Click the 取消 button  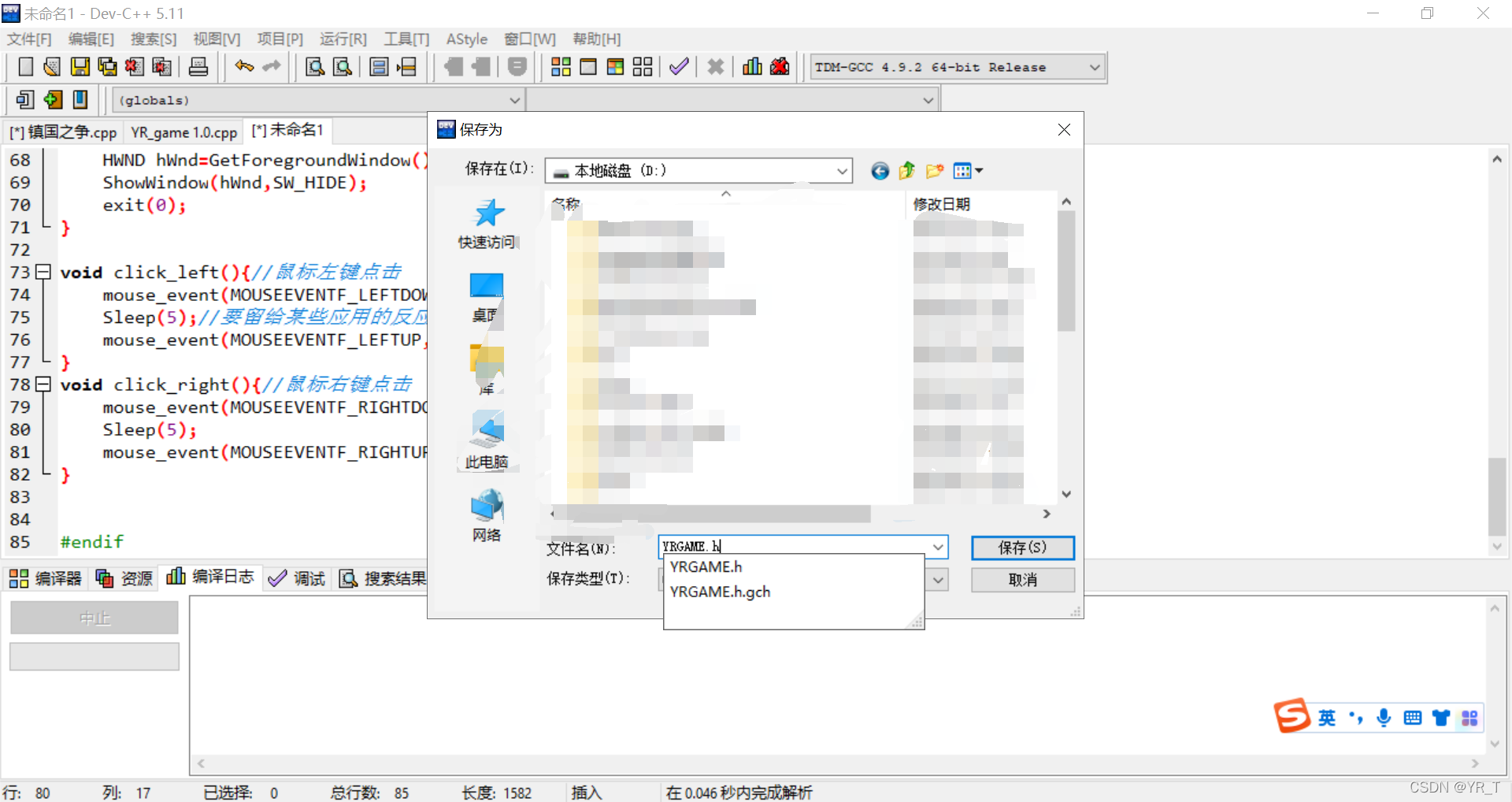(x=1022, y=580)
